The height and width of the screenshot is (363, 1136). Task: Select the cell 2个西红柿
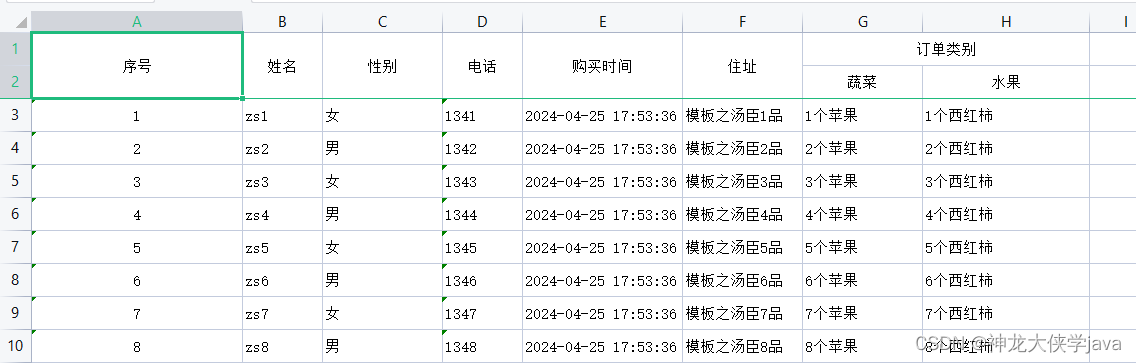[1006, 149]
